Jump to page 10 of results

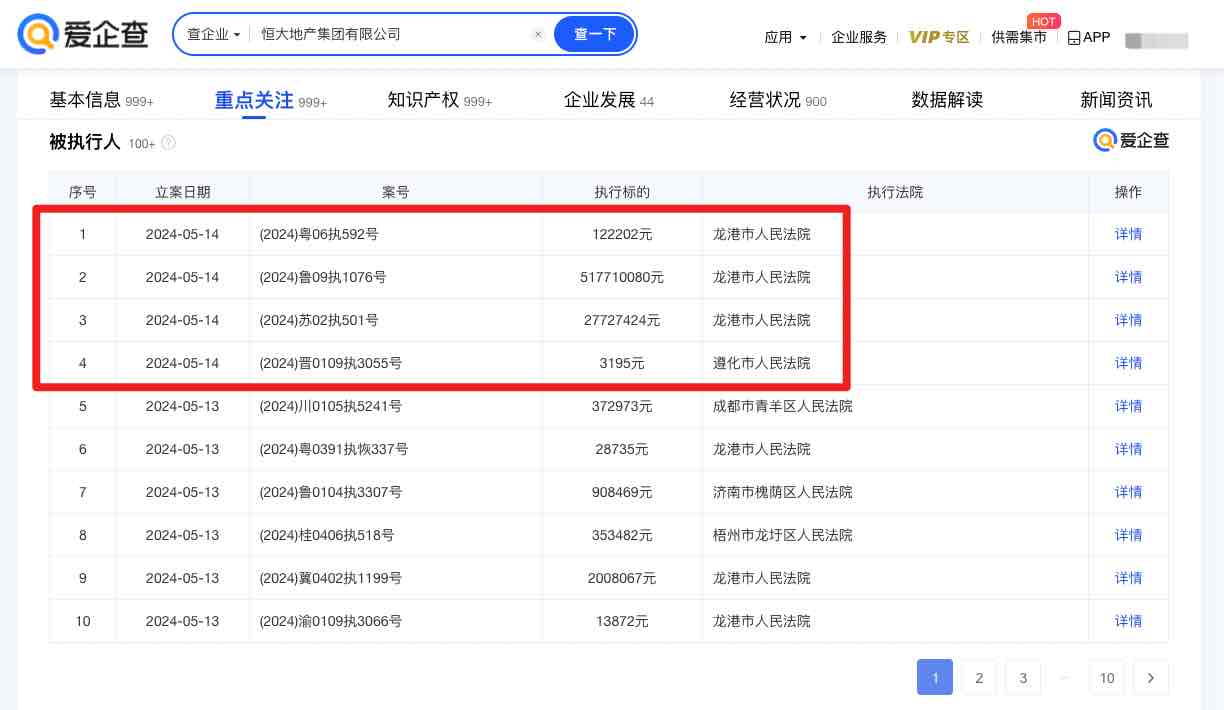(x=1107, y=677)
